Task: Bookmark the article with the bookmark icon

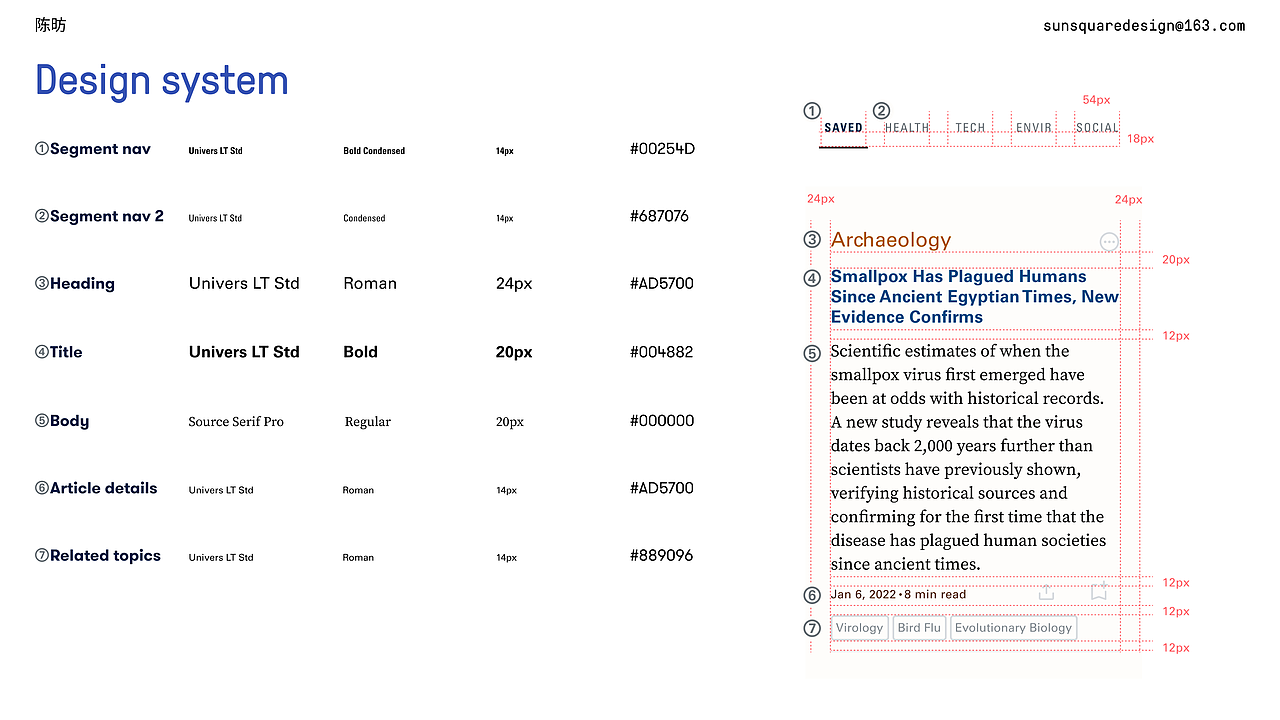Action: click(x=1098, y=593)
